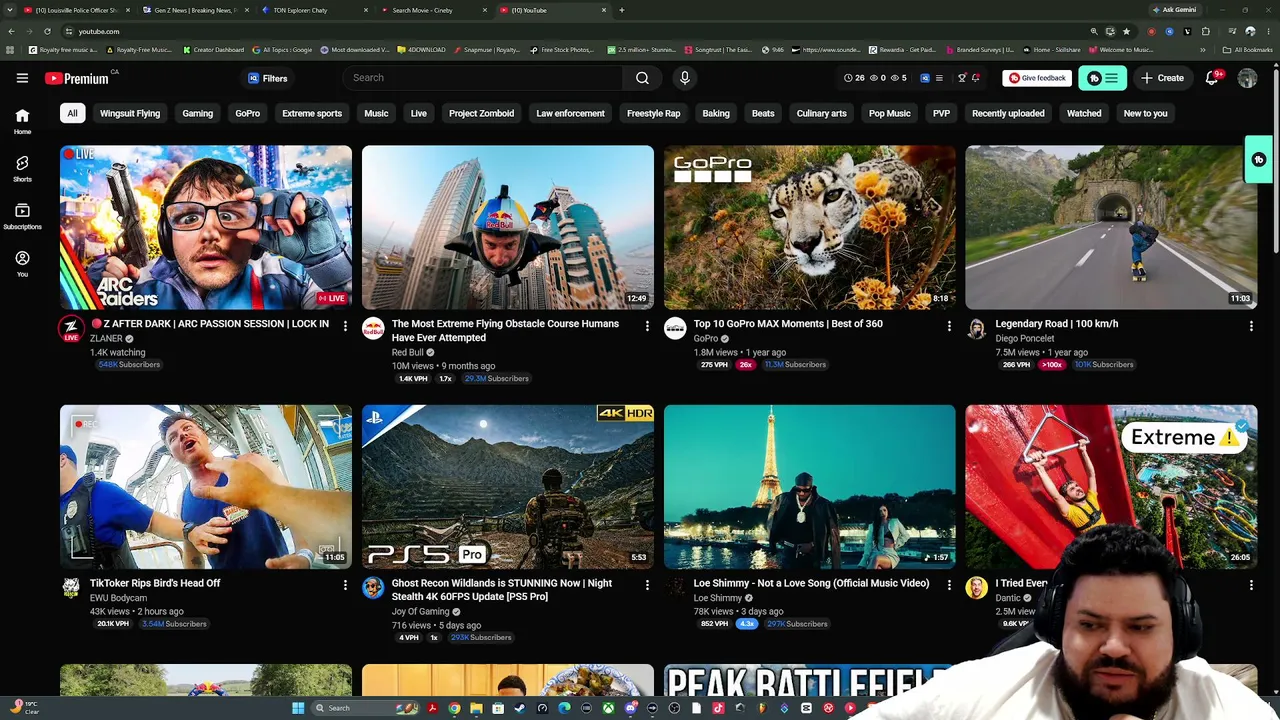The width and height of the screenshot is (1280, 720).
Task: Go to the YouTube Premium logo home
Action: tap(77, 78)
